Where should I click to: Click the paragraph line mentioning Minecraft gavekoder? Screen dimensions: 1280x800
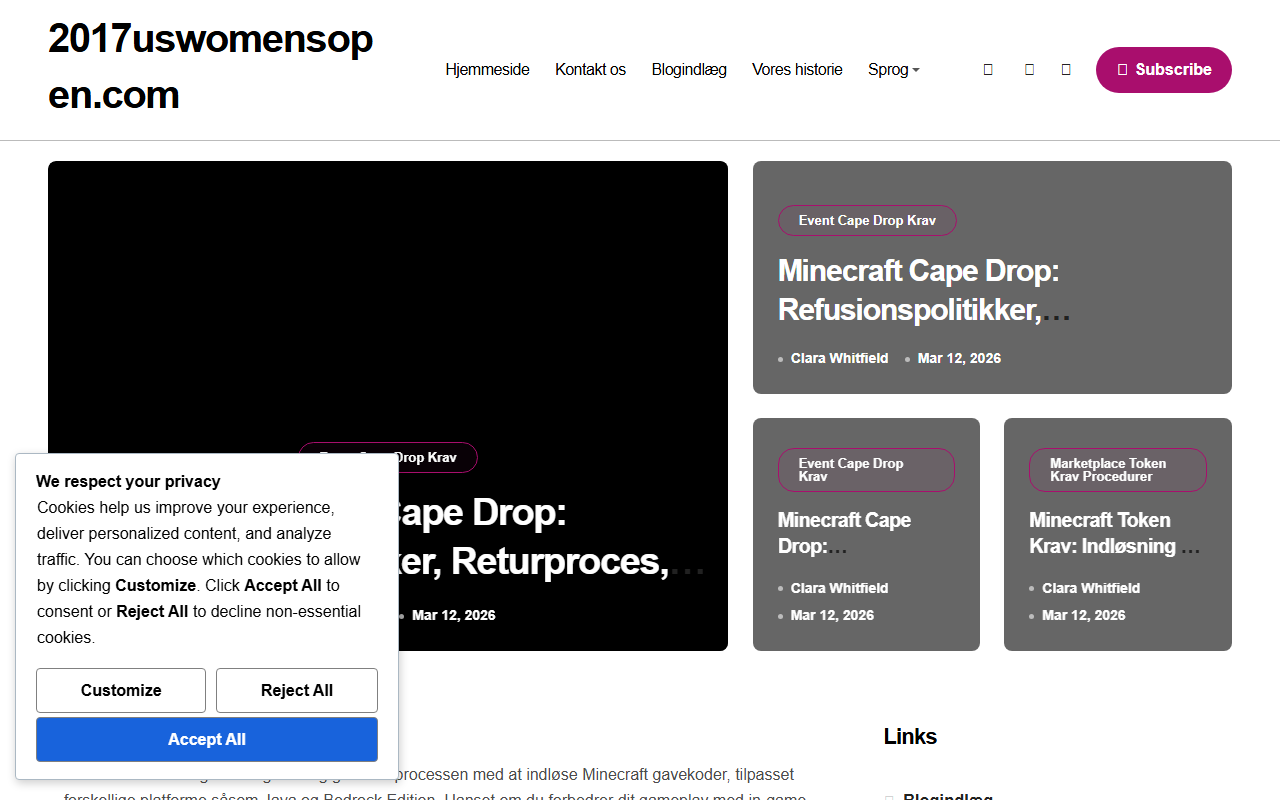pos(597,774)
